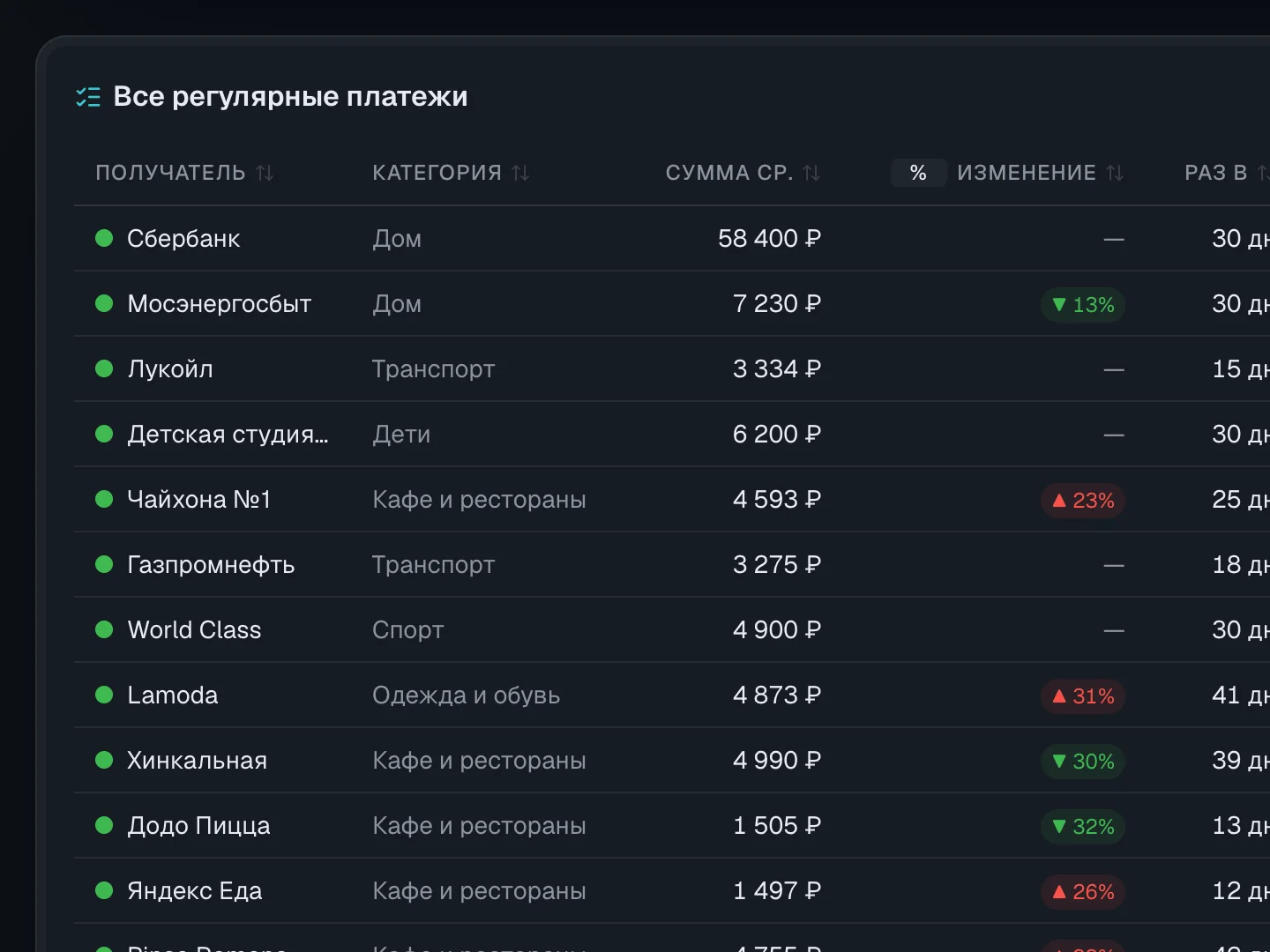
Task: Sort by КАТЕГОРИЯ column arrows
Action: tap(521, 173)
